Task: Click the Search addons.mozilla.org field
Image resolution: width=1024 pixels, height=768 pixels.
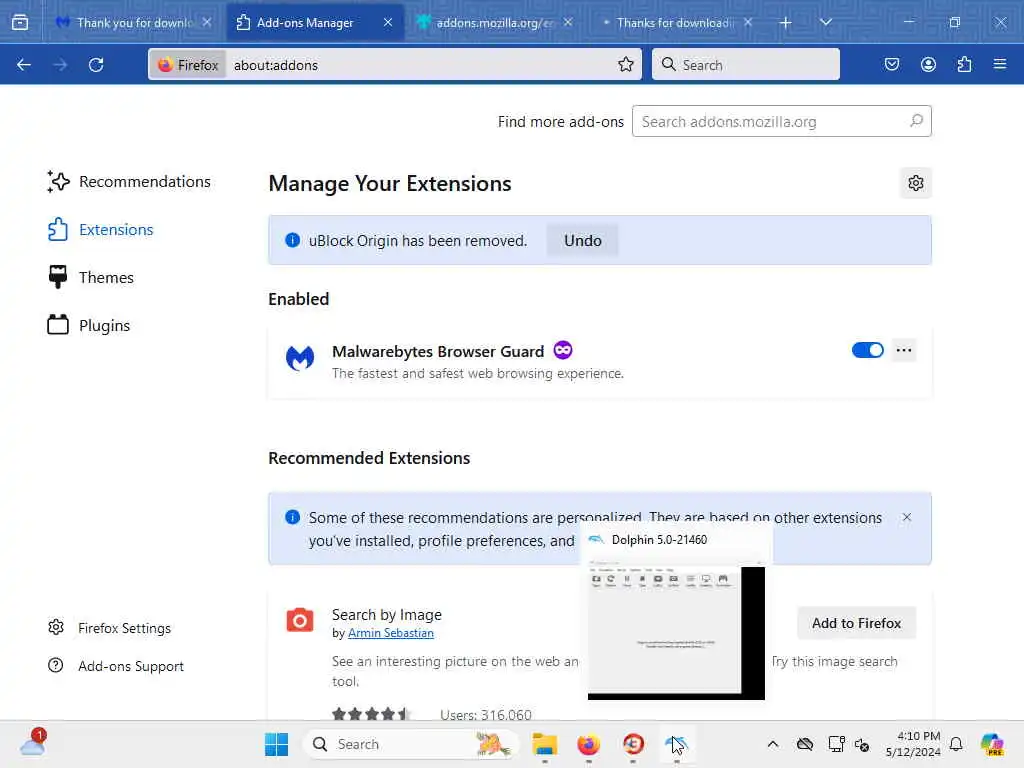Action: click(782, 121)
